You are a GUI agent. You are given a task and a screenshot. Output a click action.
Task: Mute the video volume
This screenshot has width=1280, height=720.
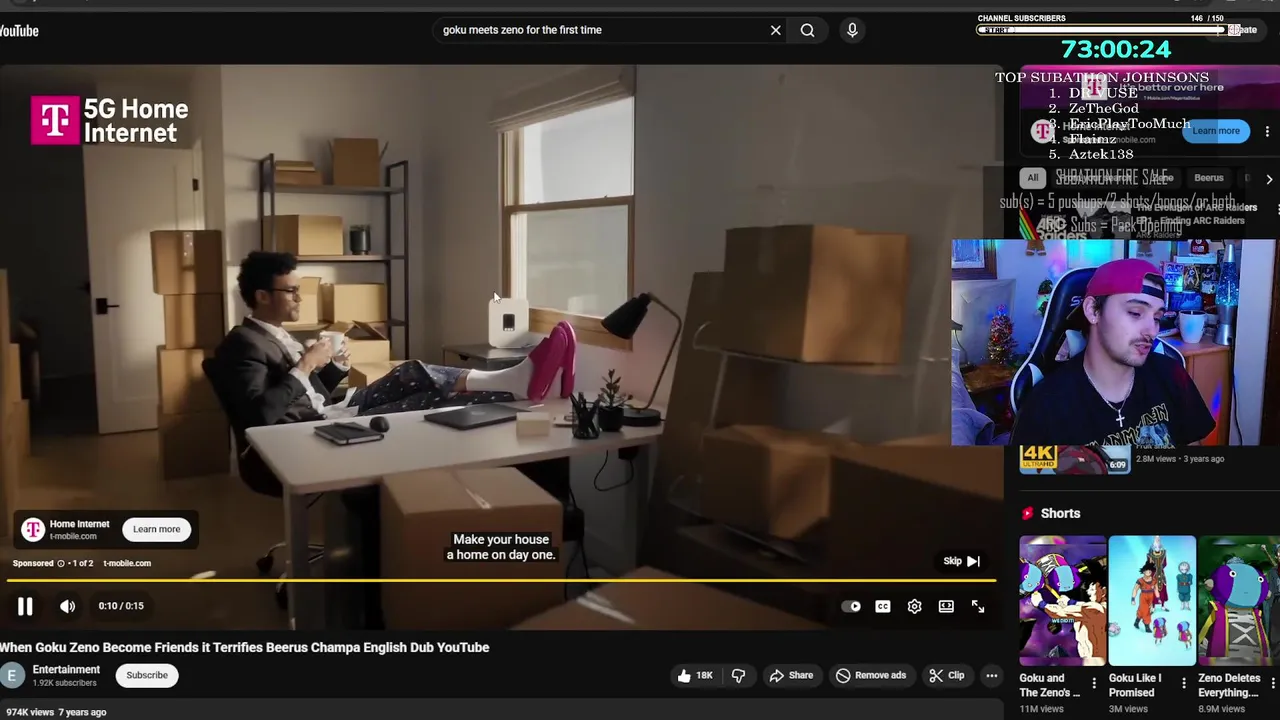tap(67, 606)
